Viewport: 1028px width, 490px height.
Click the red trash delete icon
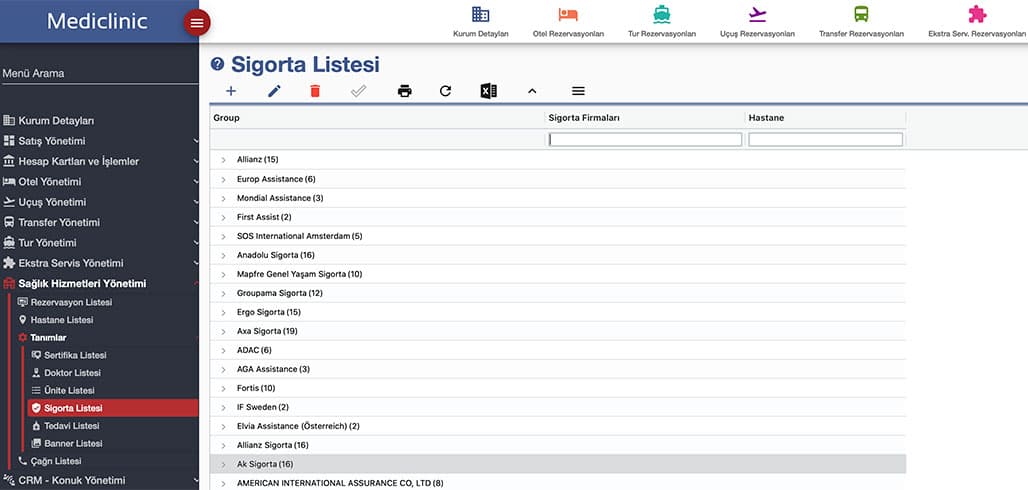[315, 91]
